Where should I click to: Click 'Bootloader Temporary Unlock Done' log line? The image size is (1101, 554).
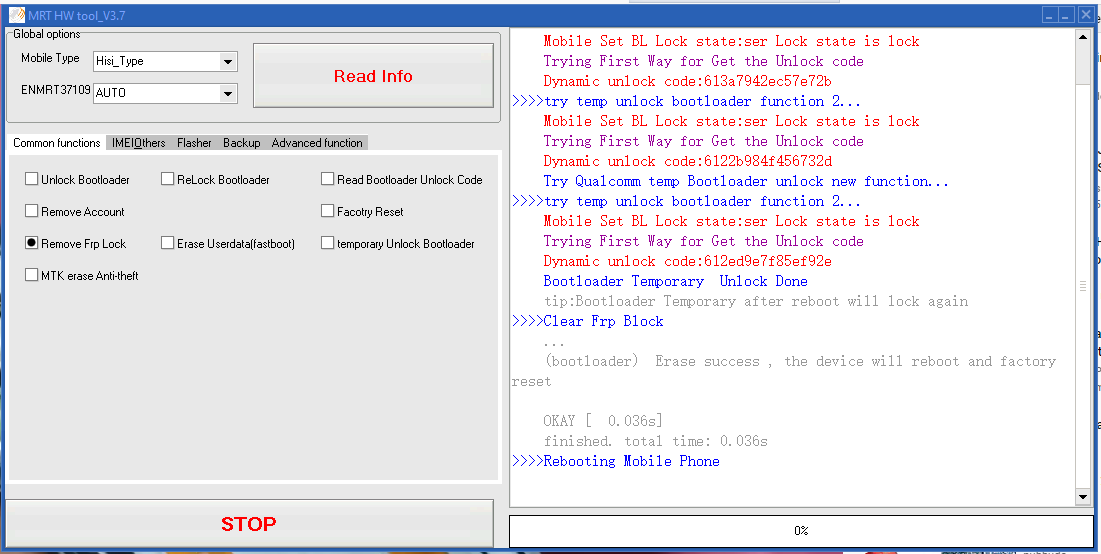point(675,281)
